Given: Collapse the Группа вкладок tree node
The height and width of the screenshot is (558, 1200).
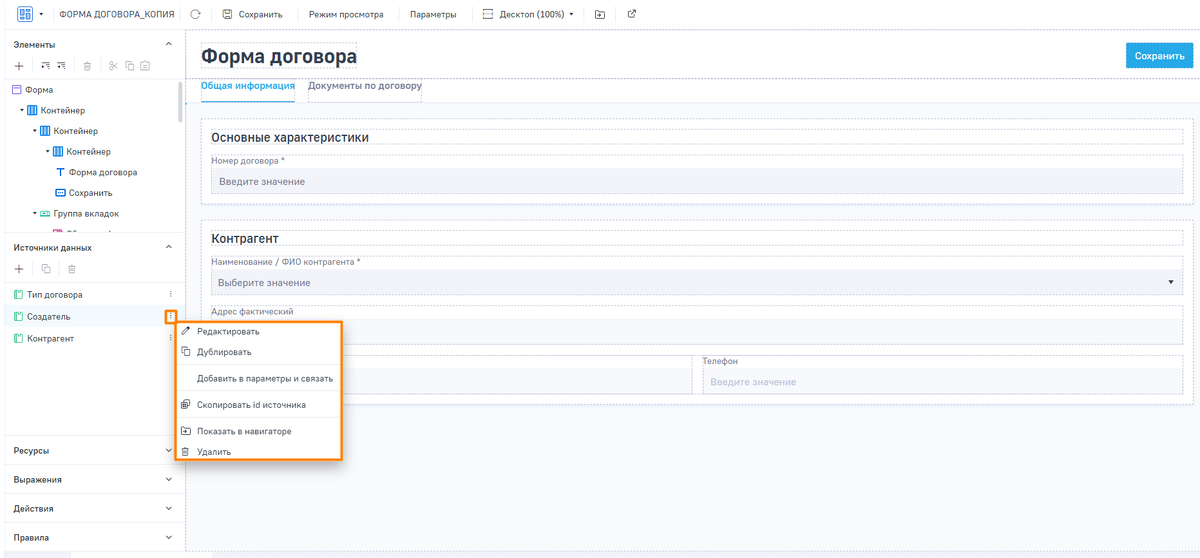Looking at the screenshot, I should (x=35, y=214).
